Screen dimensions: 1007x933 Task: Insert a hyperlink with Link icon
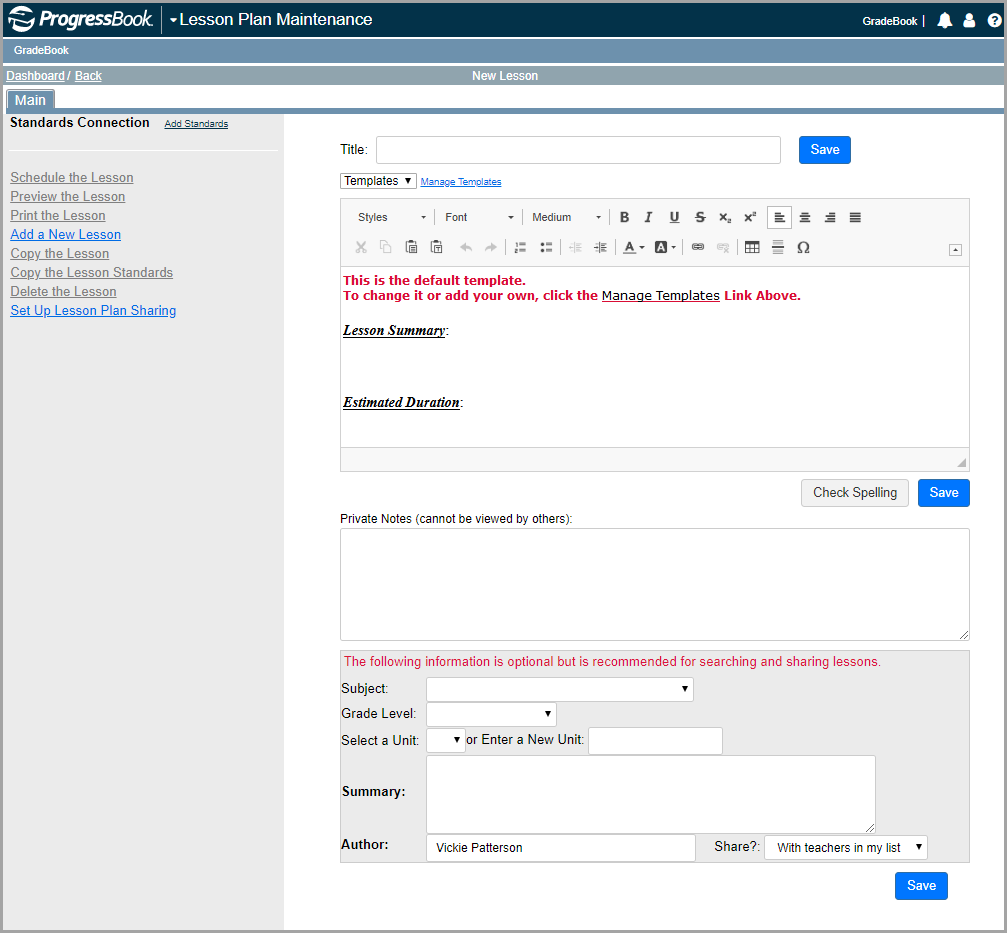[697, 247]
